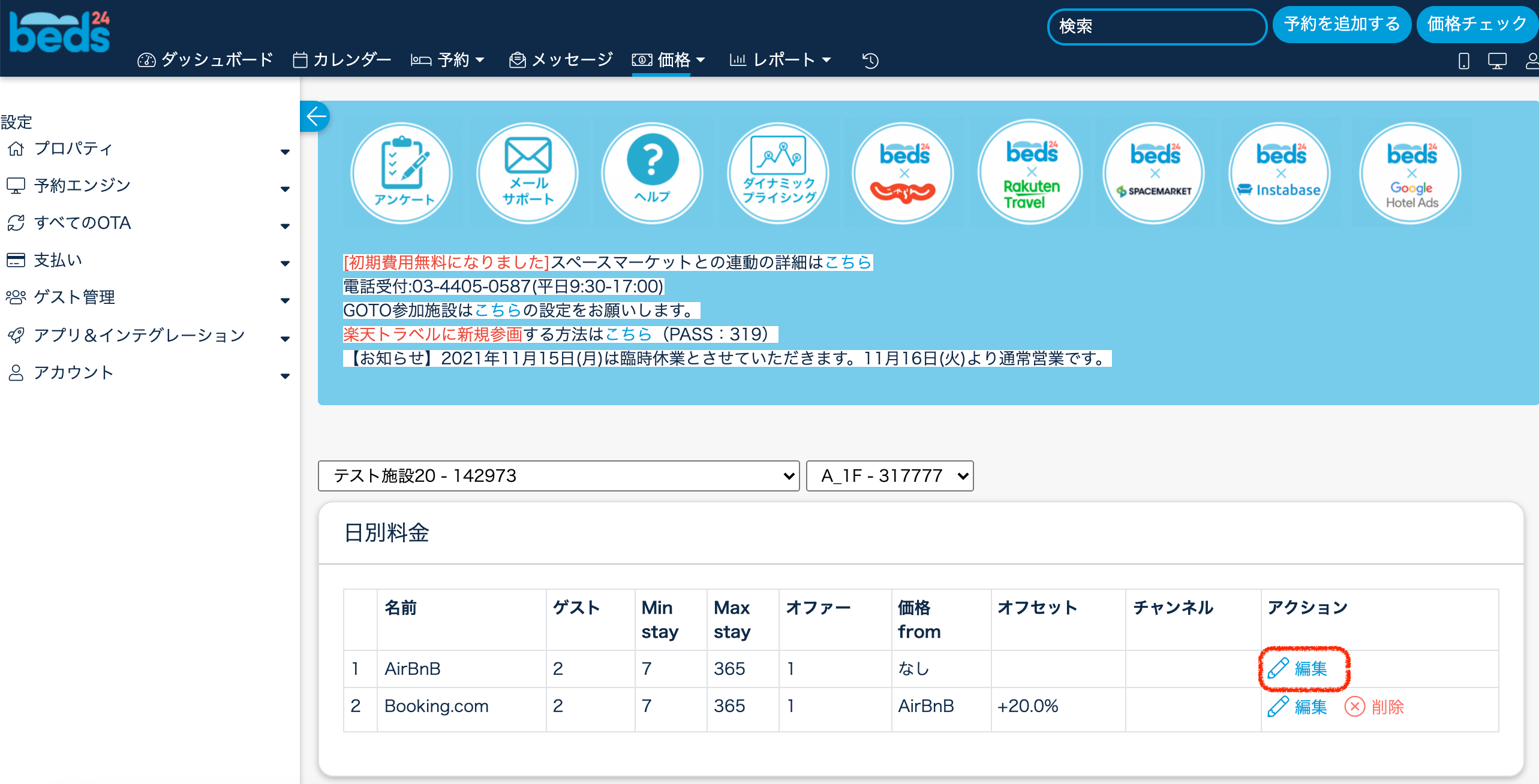1539x784 pixels.
Task: Switch to mobile view phone icon
Action: tap(1463, 61)
